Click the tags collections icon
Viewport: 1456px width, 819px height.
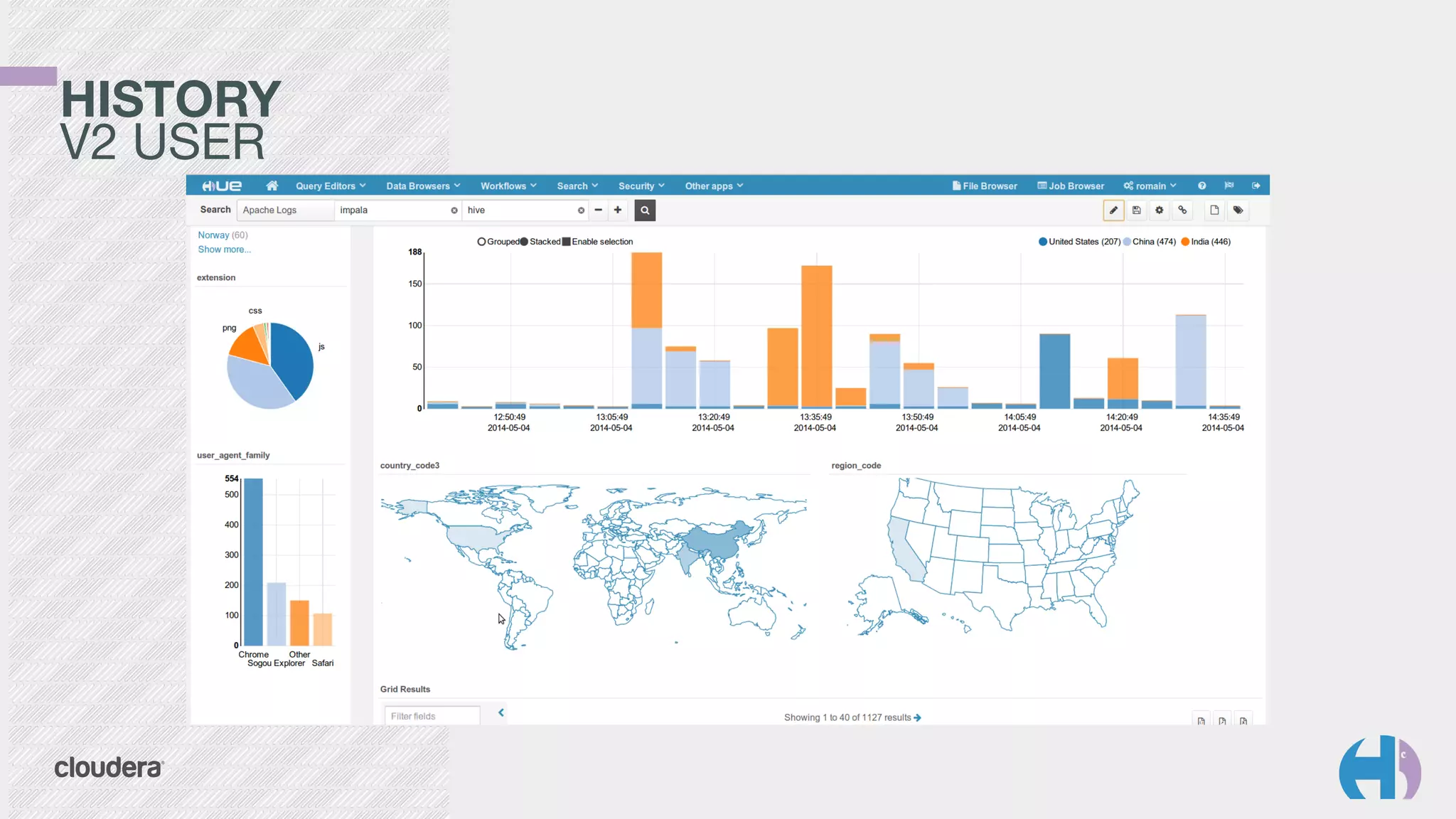point(1238,210)
